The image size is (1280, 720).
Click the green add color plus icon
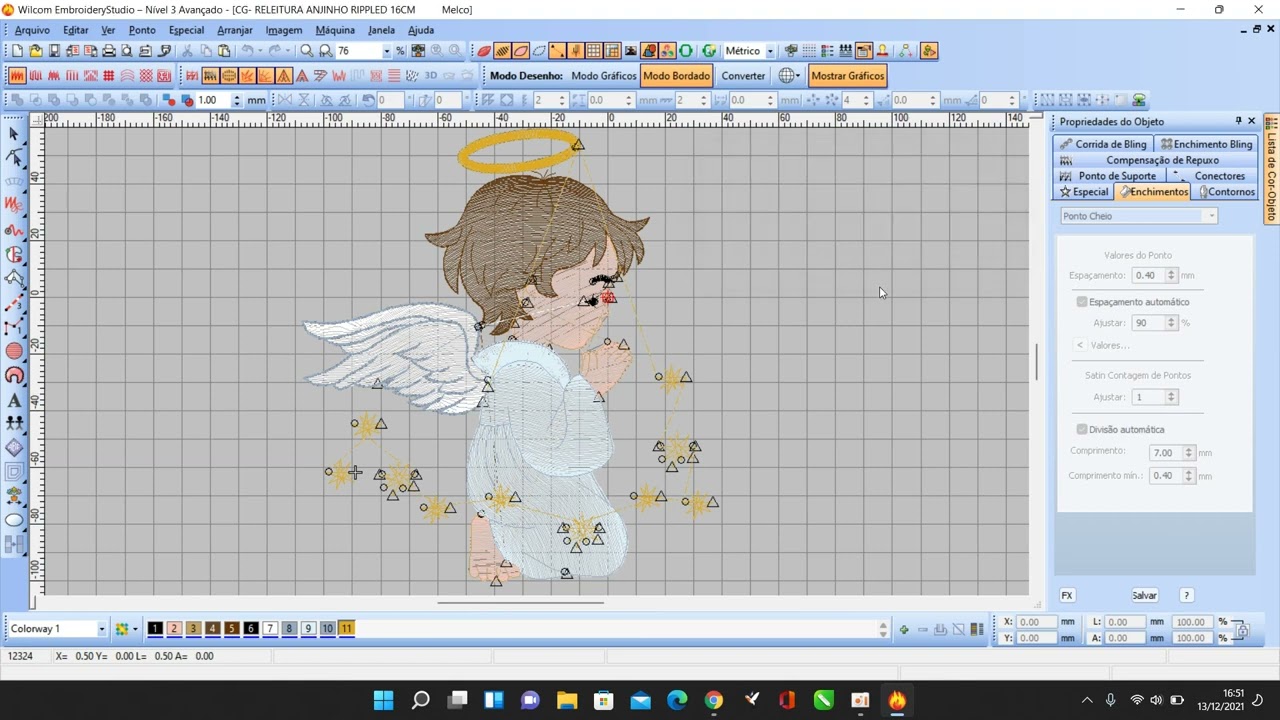click(x=904, y=629)
